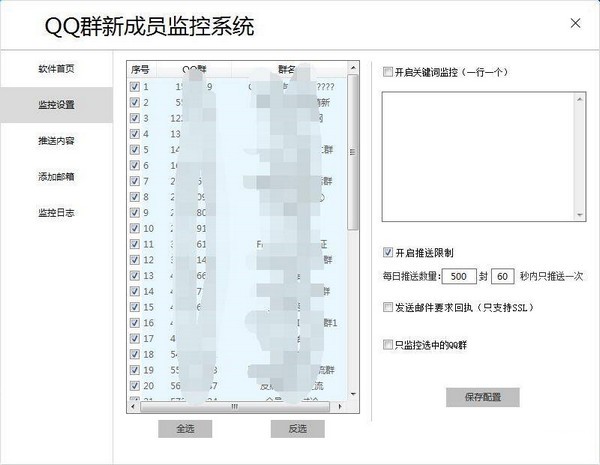600x465 pixels.
Task: Uncheck the checkbox for row 1
Action: click(135, 86)
